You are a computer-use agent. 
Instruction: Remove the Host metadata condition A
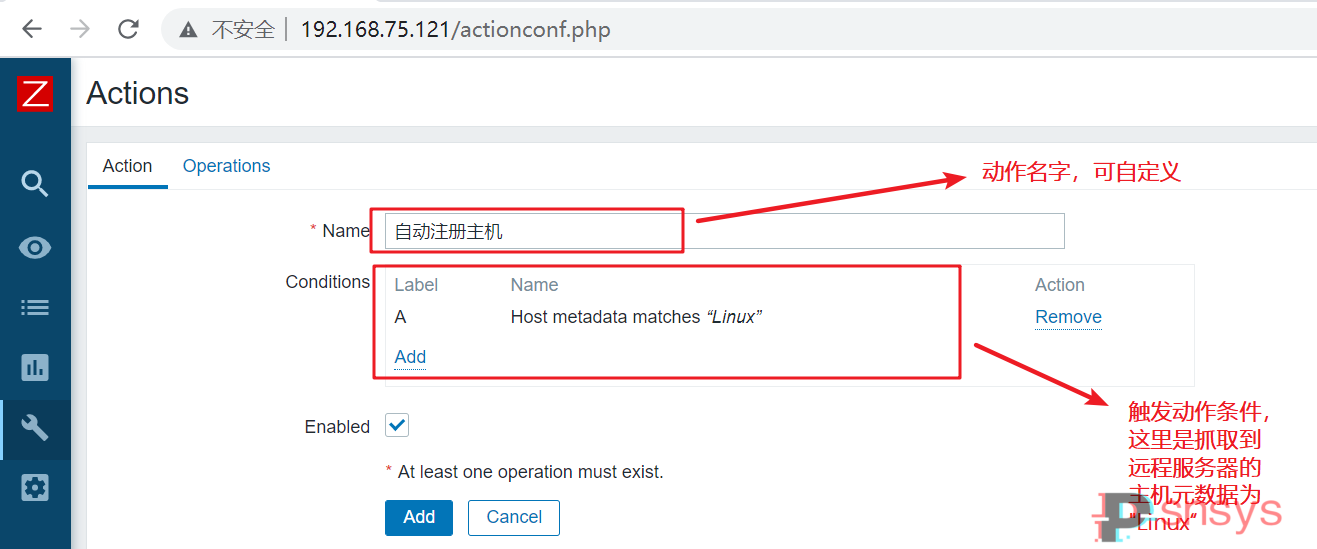(1068, 317)
